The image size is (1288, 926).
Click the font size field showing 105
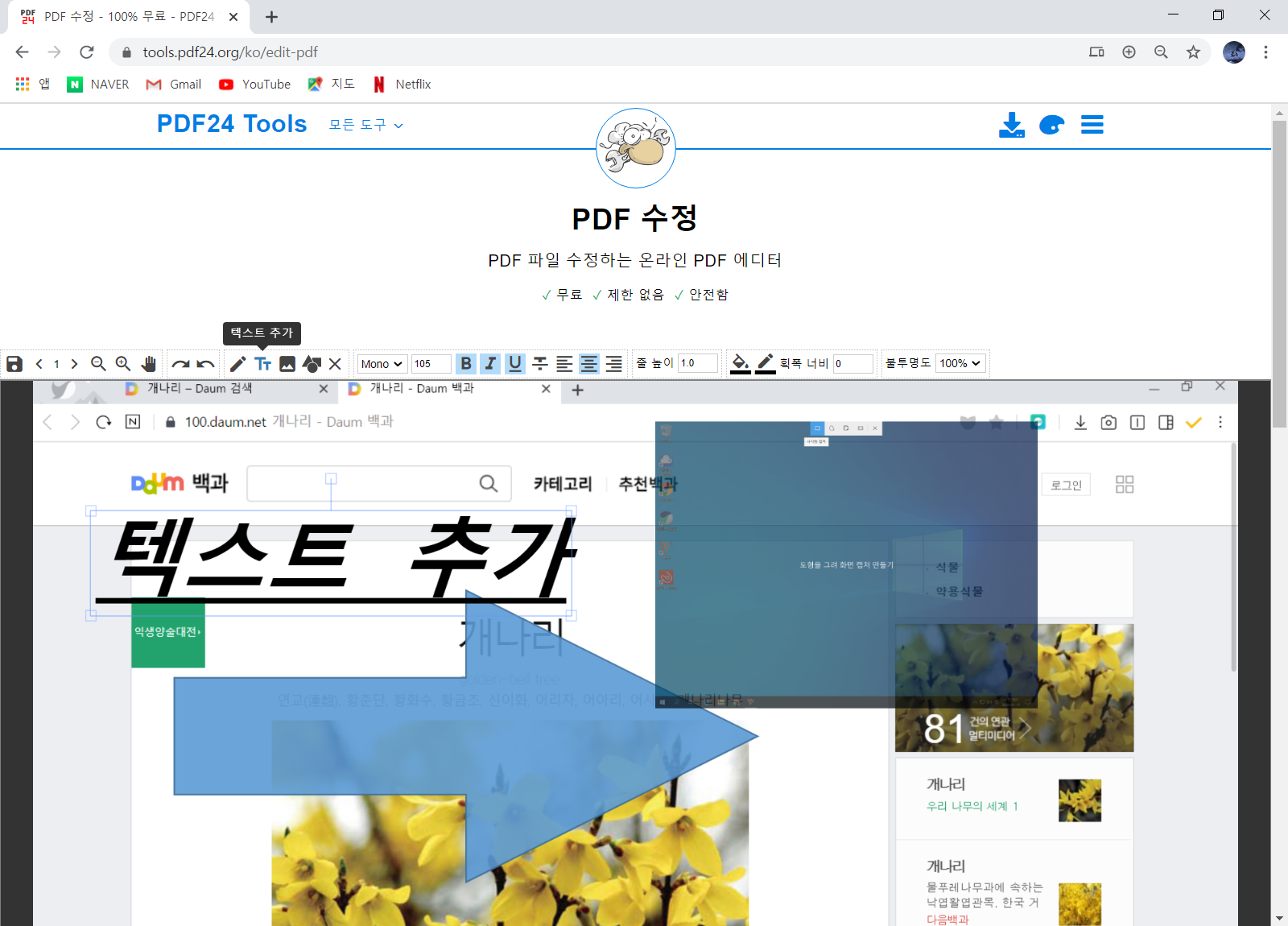click(431, 364)
